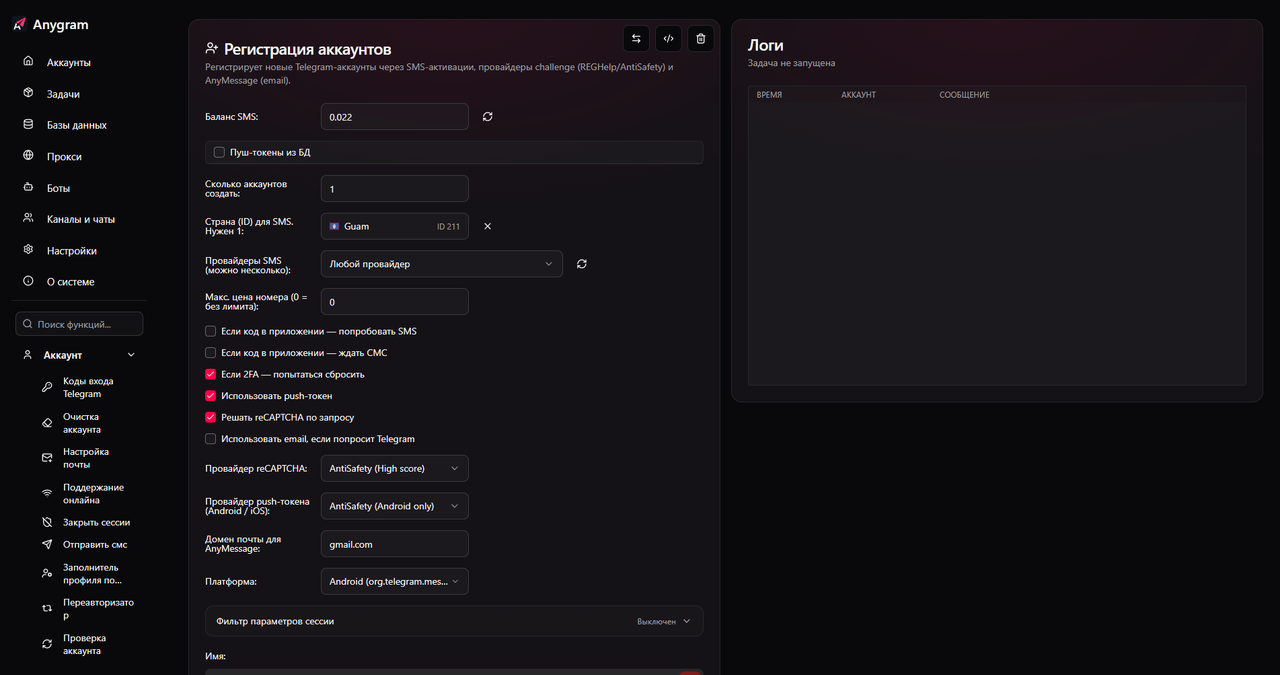Click the robot icon for Боты
This screenshot has height=675, width=1280.
pyautogui.click(x=28, y=188)
